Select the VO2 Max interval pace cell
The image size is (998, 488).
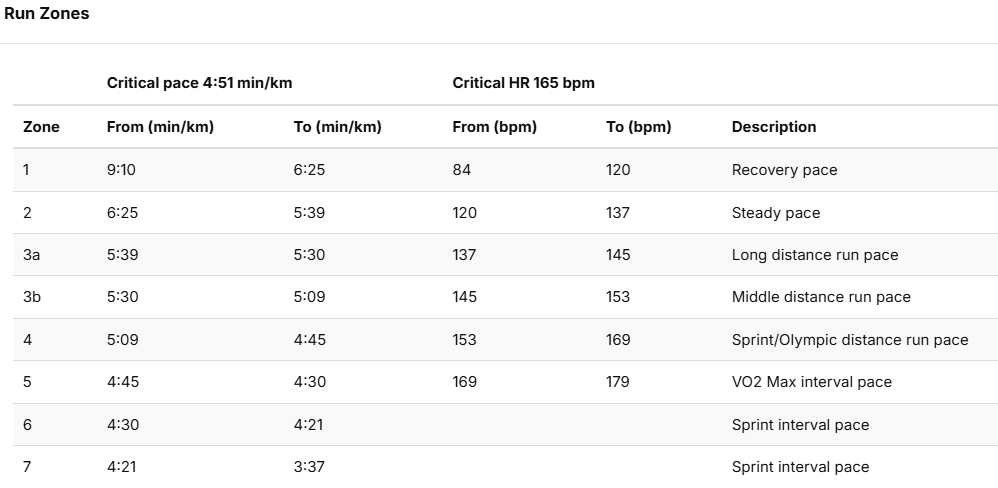[812, 382]
